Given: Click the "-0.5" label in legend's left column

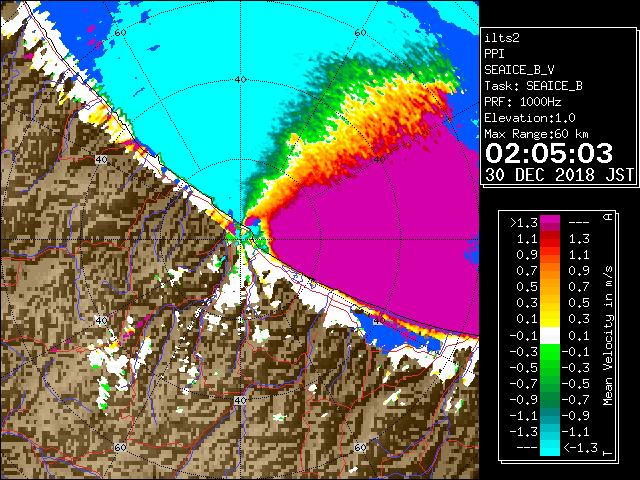Looking at the screenshot, I should pos(523,367).
